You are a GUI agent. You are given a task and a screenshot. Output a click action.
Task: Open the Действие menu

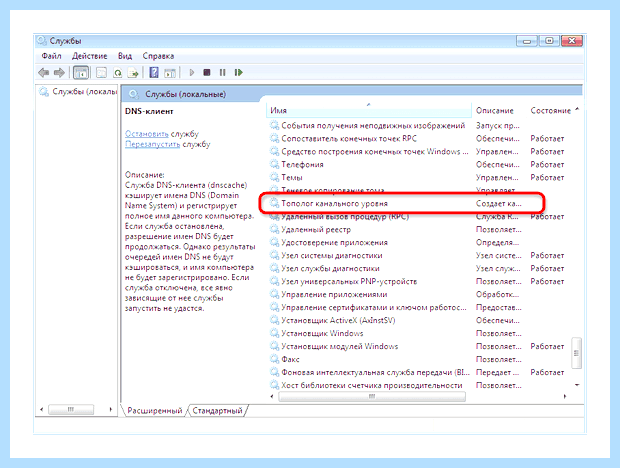click(89, 56)
